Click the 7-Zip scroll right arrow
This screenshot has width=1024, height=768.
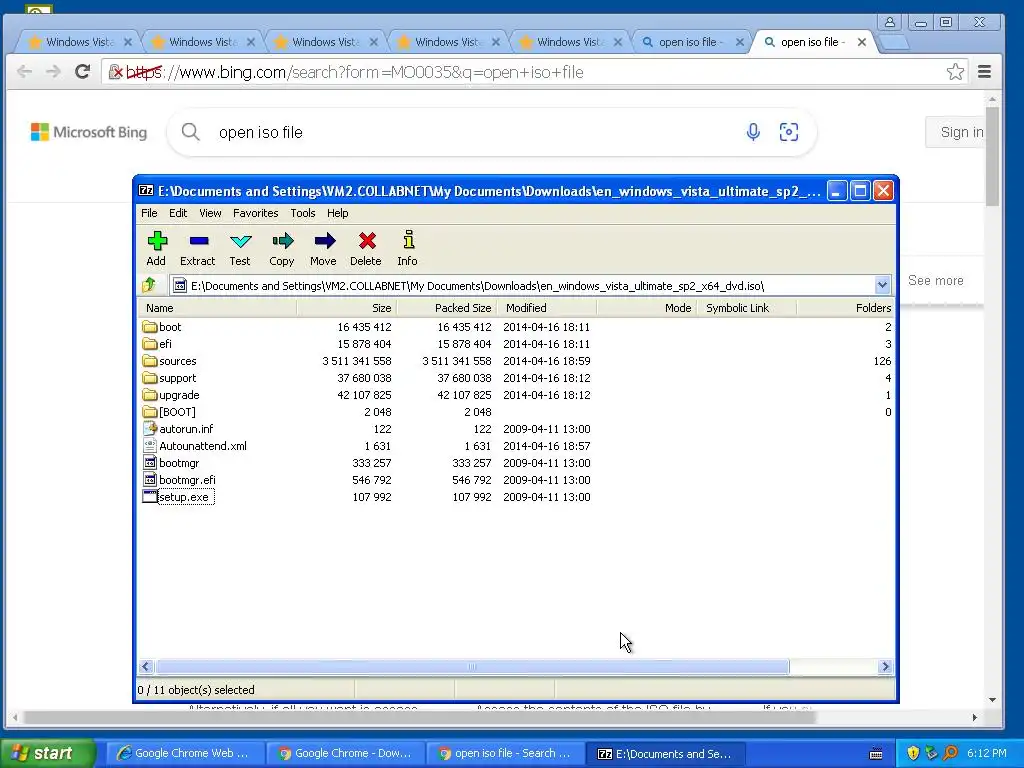(886, 666)
